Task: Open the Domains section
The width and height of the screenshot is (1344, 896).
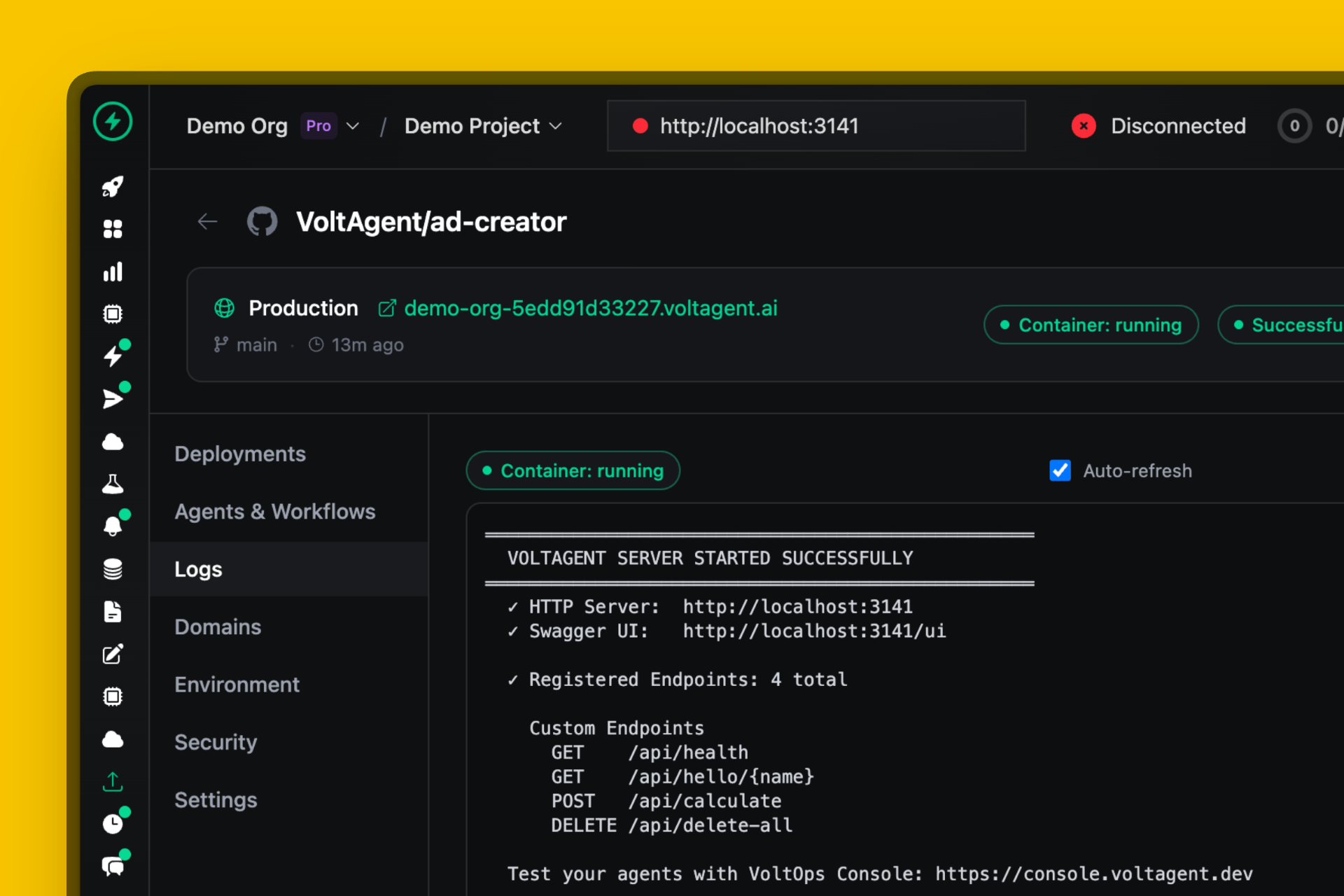Action: tap(218, 626)
